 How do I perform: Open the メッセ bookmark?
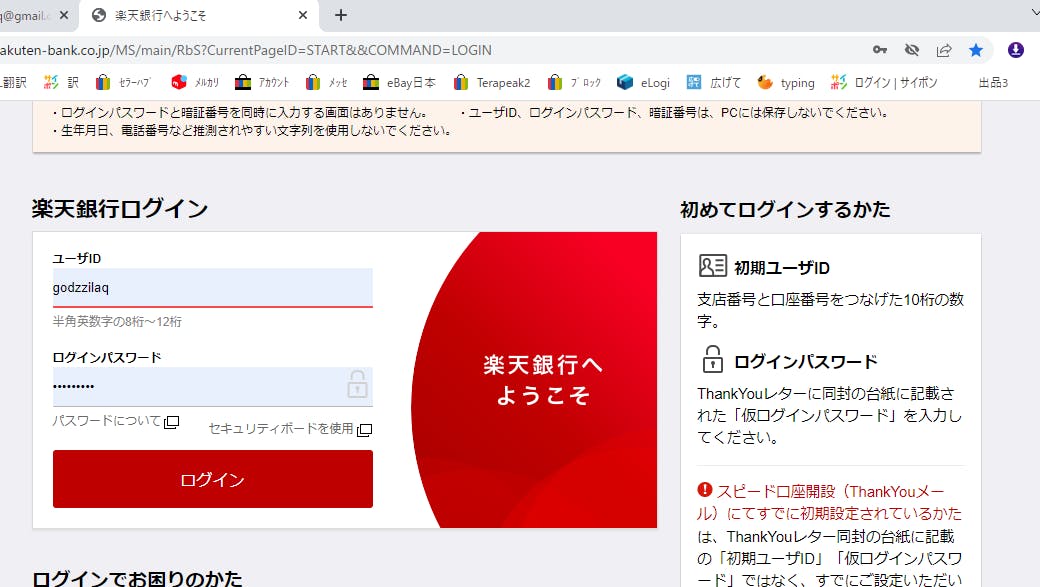click(x=326, y=82)
